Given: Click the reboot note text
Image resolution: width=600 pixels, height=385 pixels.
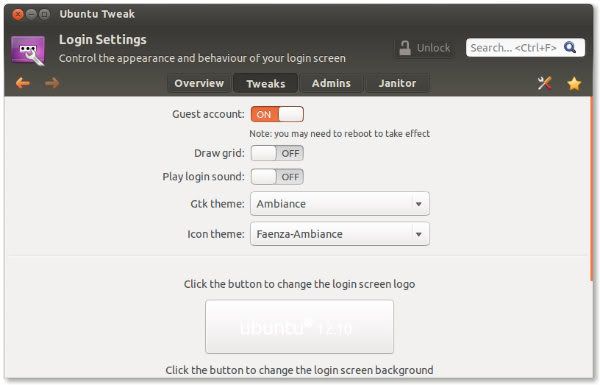Looking at the screenshot, I should point(339,134).
